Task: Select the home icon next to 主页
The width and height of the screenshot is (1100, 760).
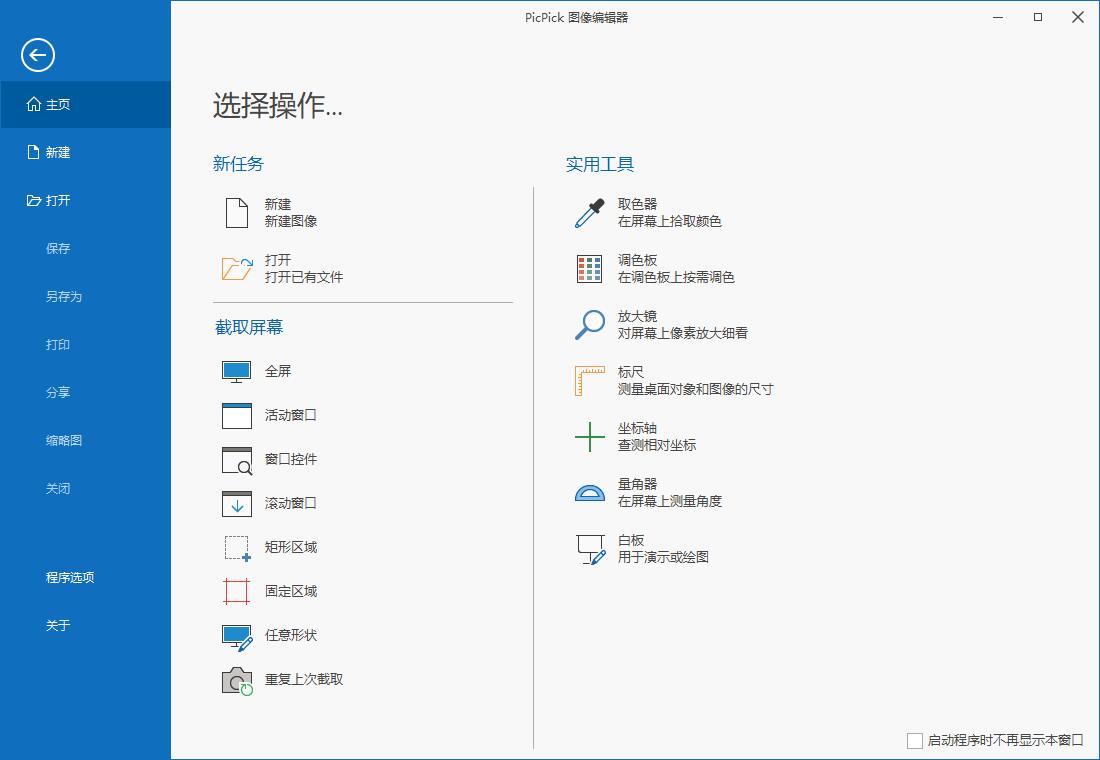Action: (x=33, y=105)
